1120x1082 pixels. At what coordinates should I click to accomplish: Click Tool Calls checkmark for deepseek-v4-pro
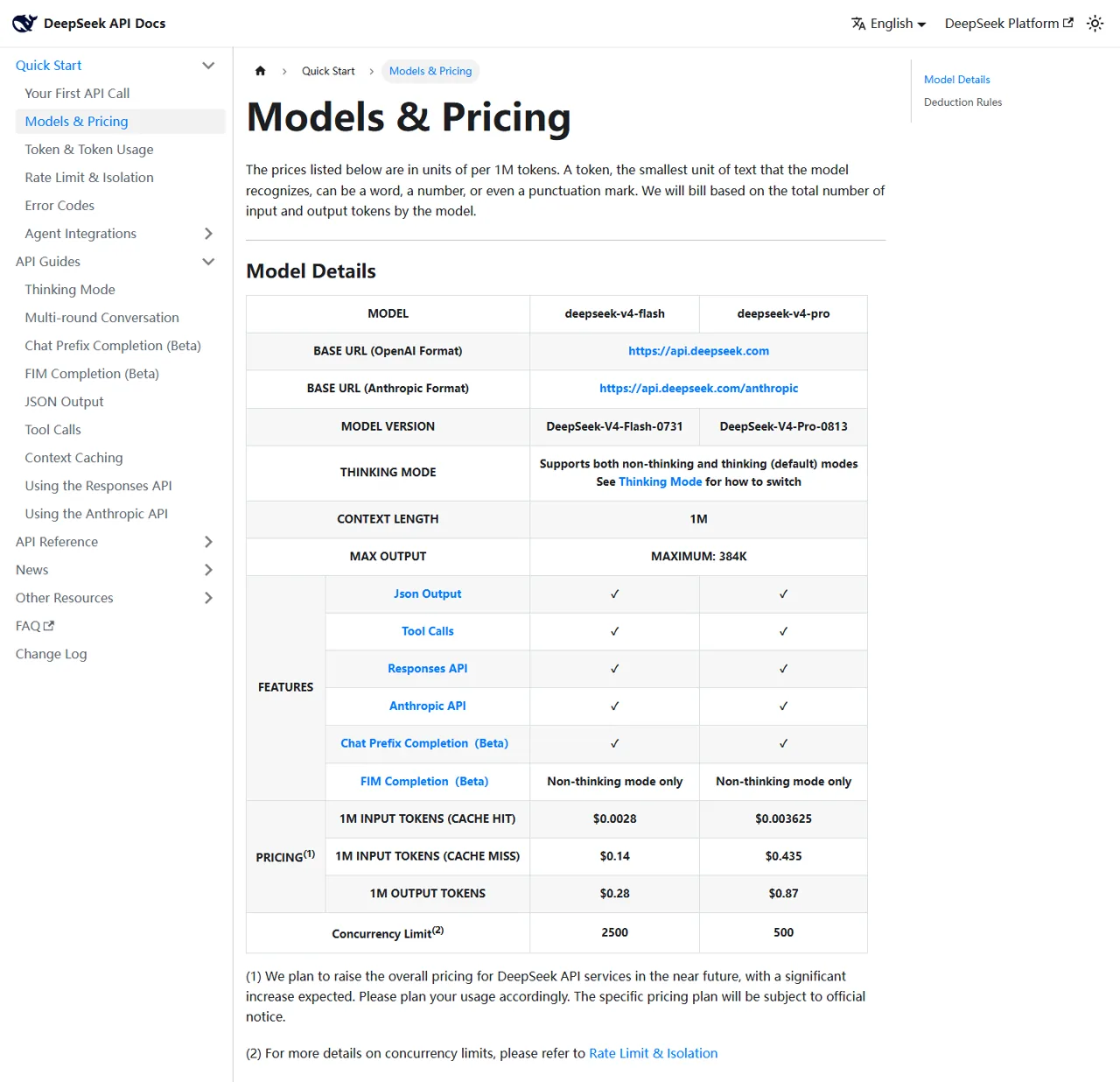click(783, 631)
